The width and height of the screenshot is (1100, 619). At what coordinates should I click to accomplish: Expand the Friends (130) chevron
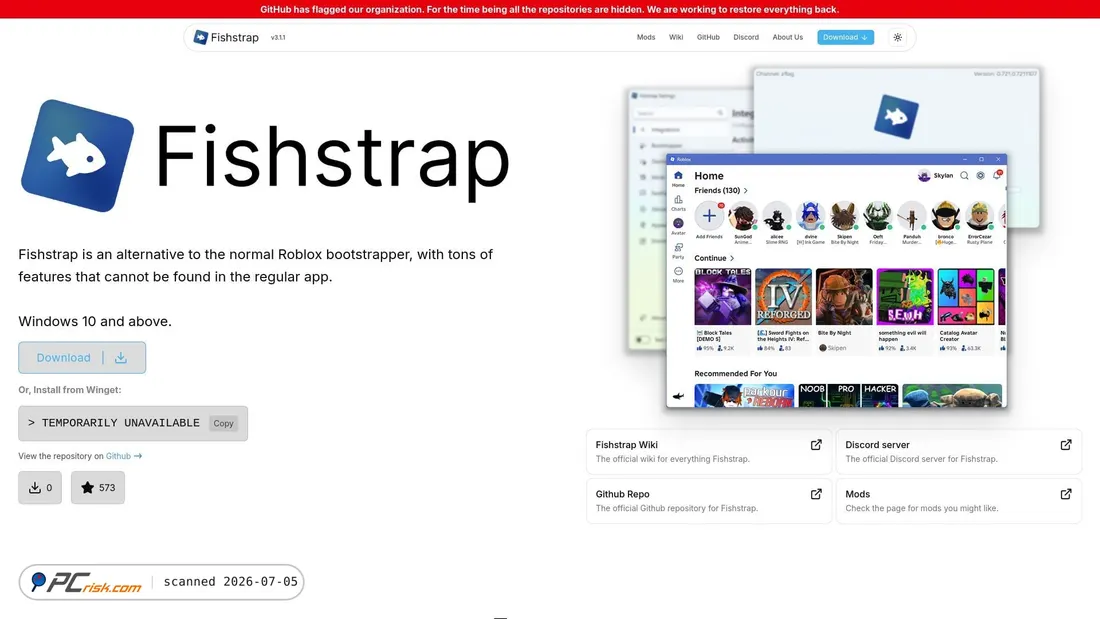[x=746, y=191]
